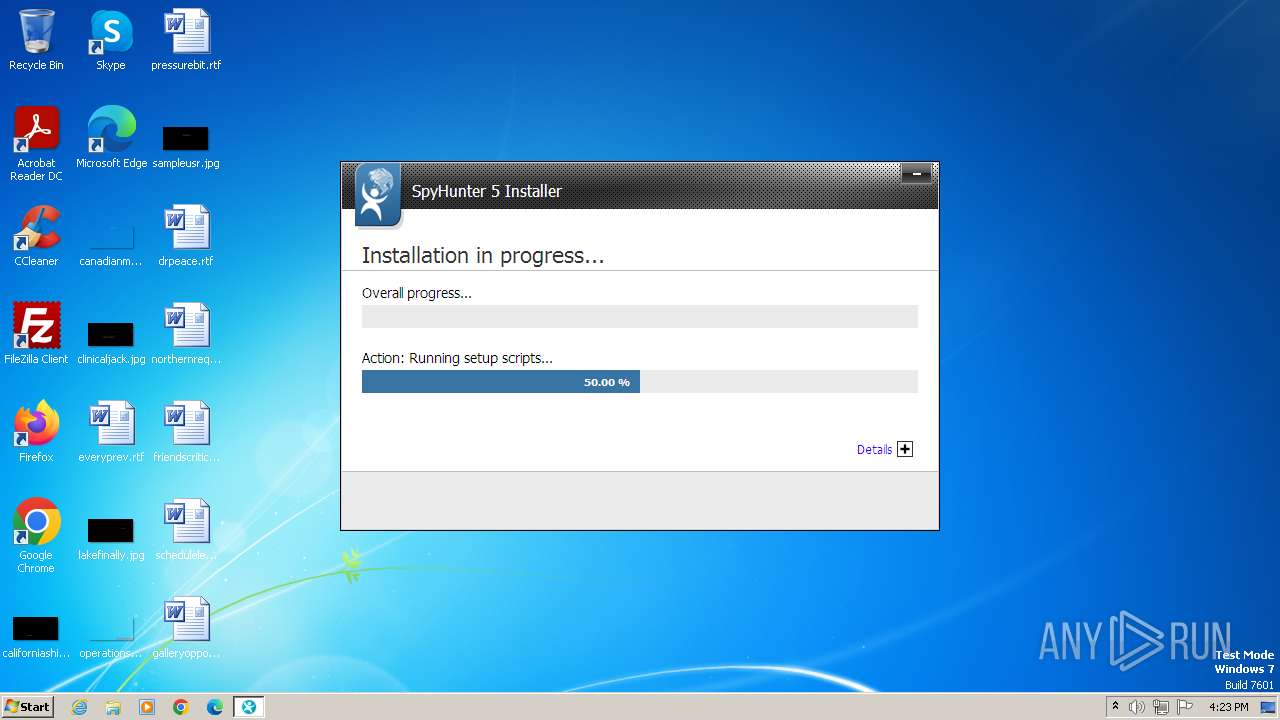Click the SpyHunter logo in installer header
Viewport: 1280px width, 720px height.
[x=378, y=195]
